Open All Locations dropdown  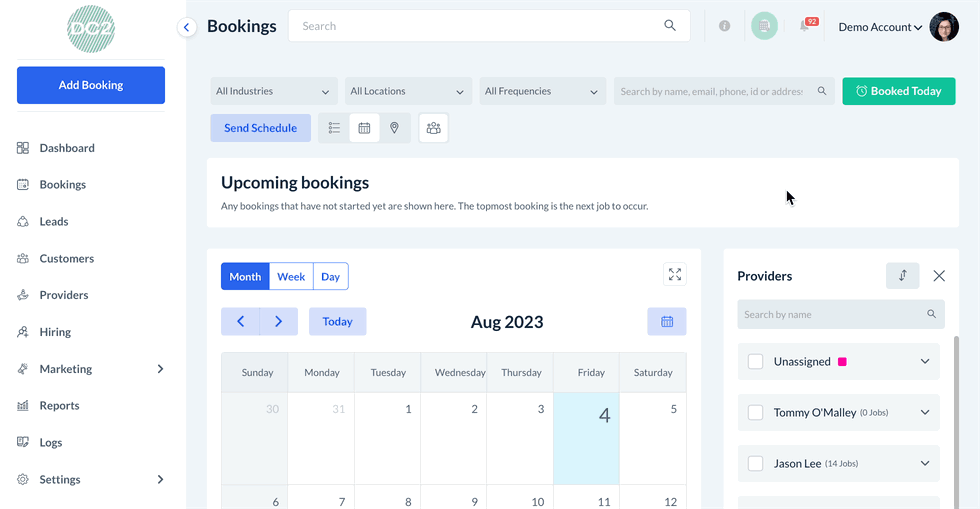[408, 91]
